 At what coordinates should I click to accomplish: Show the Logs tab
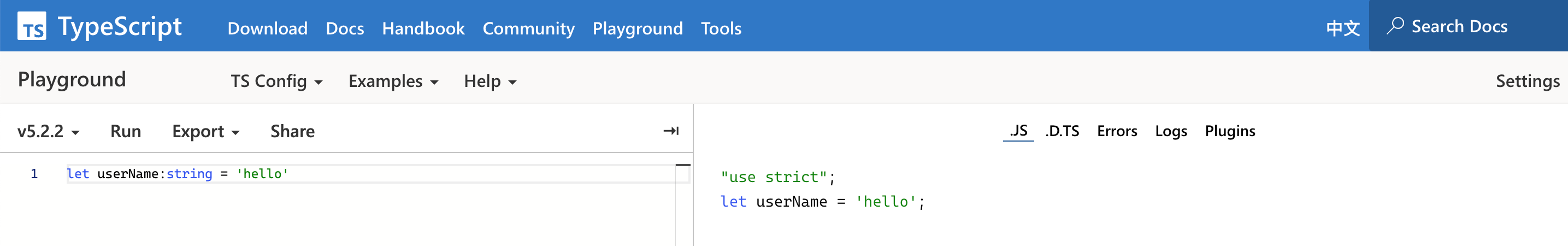tap(1171, 131)
